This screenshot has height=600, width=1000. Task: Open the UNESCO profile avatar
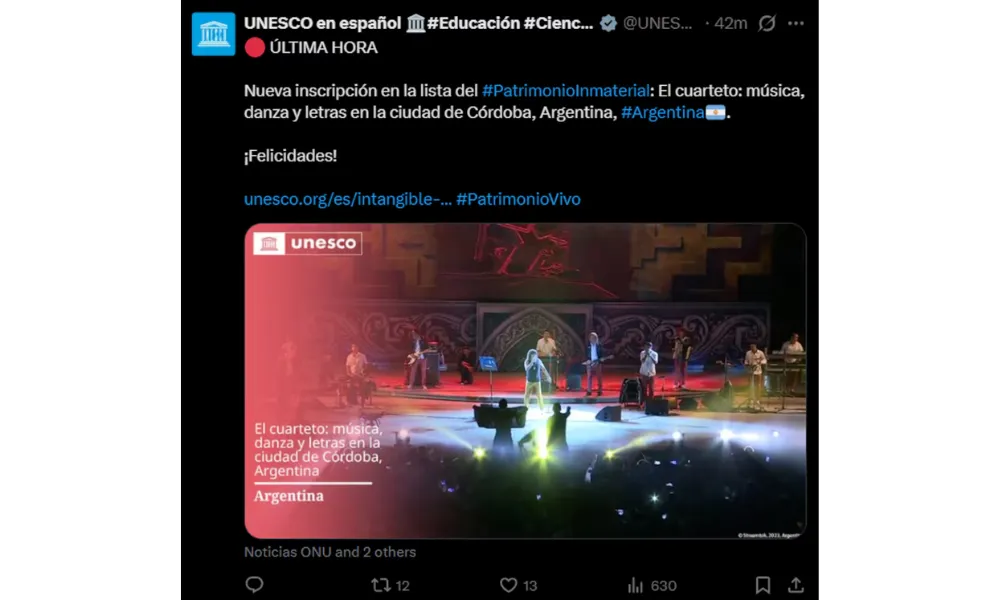tap(214, 34)
